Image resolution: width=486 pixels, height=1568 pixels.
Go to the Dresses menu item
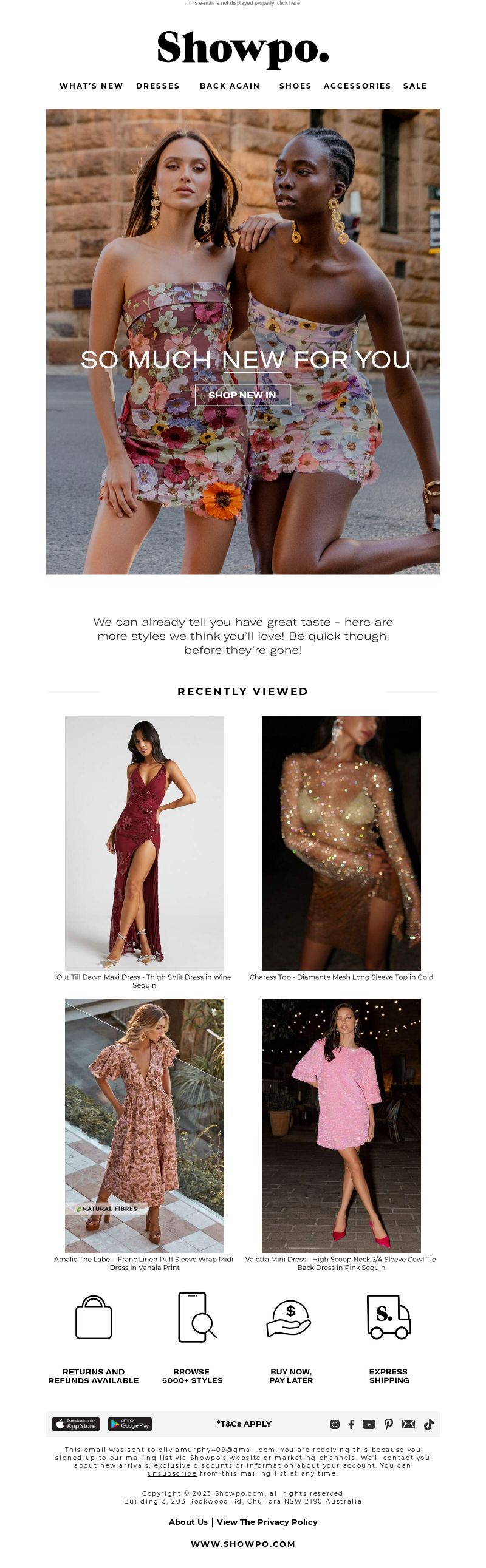click(x=158, y=86)
